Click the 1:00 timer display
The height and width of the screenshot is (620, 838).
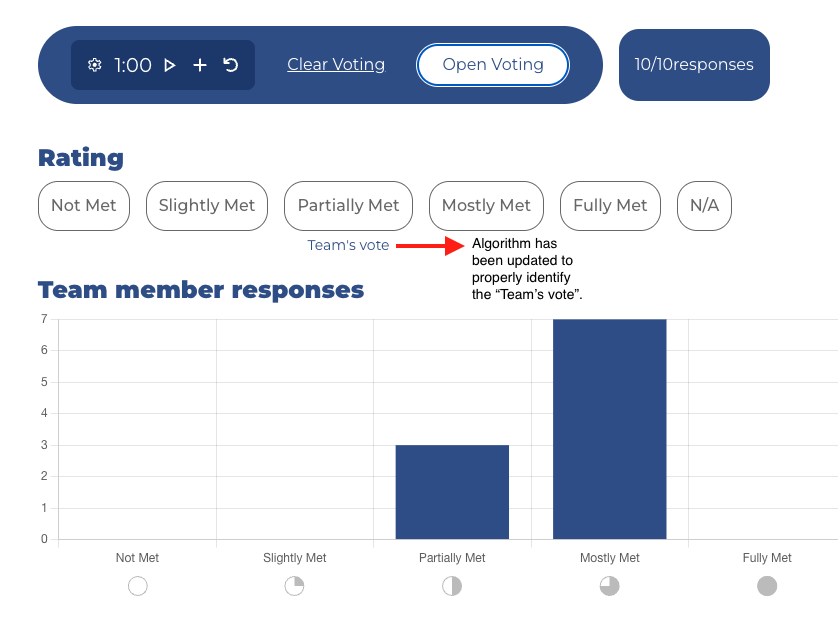point(133,65)
